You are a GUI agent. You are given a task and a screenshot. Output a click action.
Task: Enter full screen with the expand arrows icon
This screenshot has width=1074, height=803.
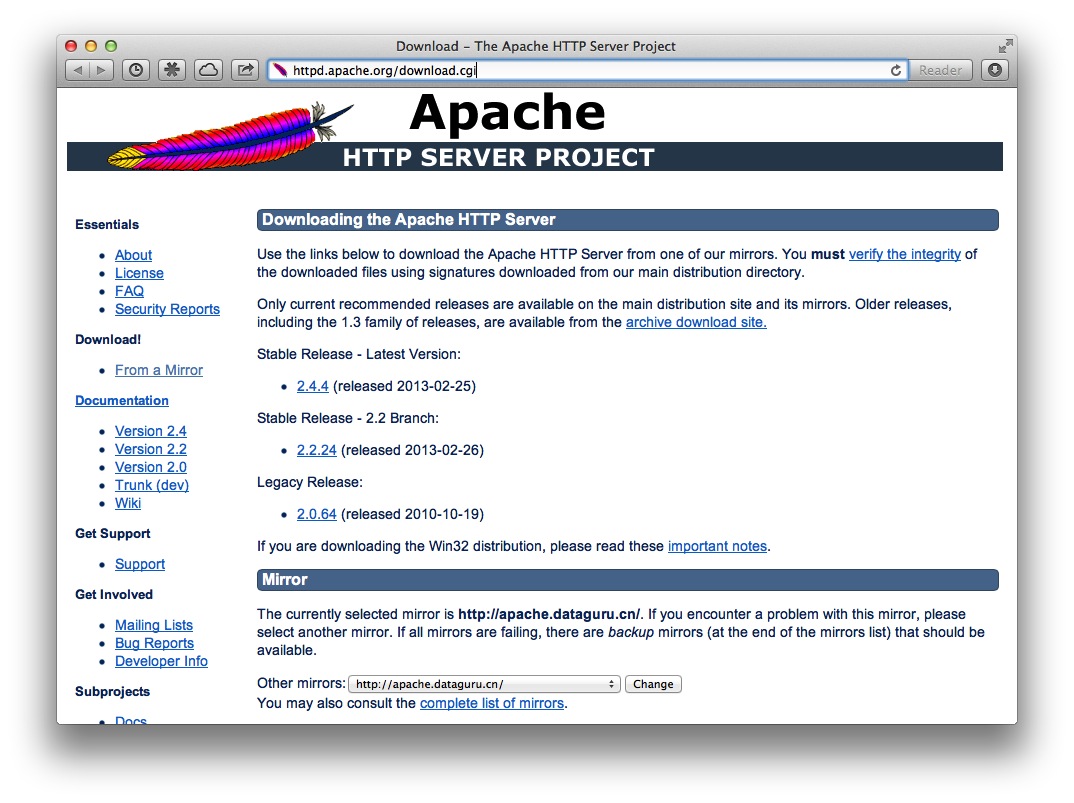click(1005, 46)
